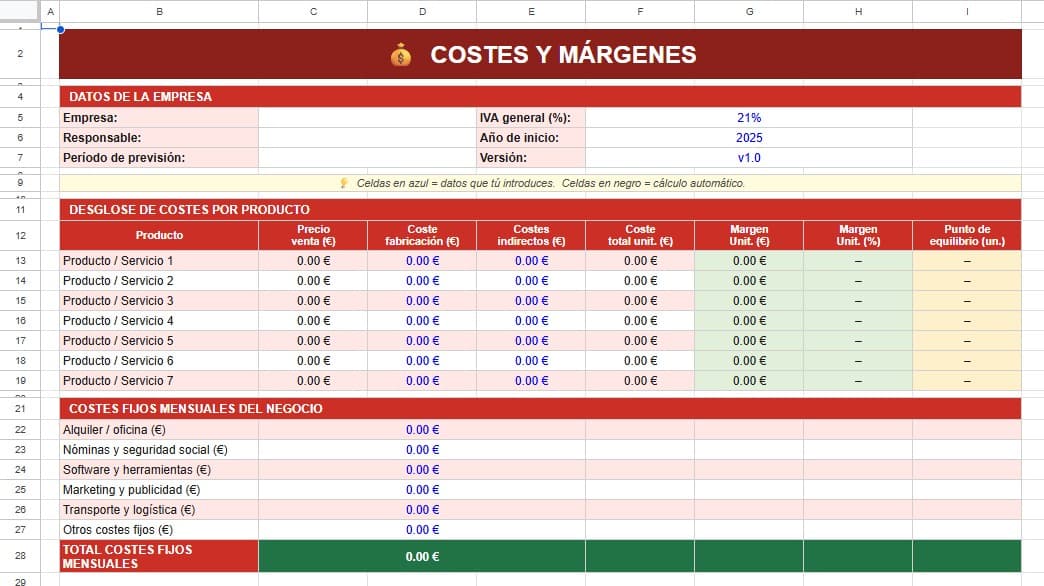
Task: Select the Producto / Servicio 6 cell
Action: (x=159, y=360)
